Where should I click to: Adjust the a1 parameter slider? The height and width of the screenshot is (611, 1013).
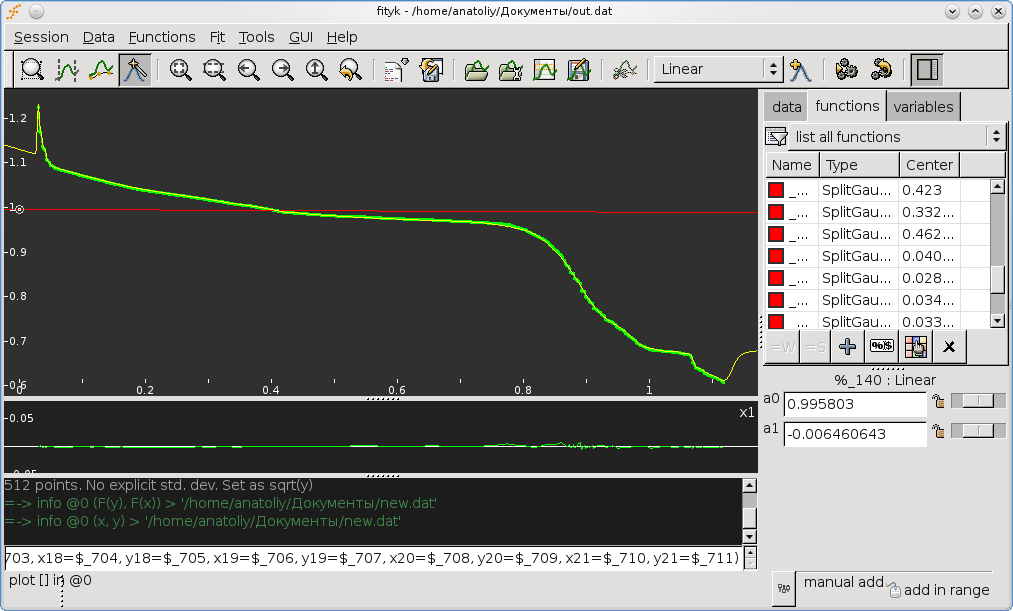pos(978,431)
